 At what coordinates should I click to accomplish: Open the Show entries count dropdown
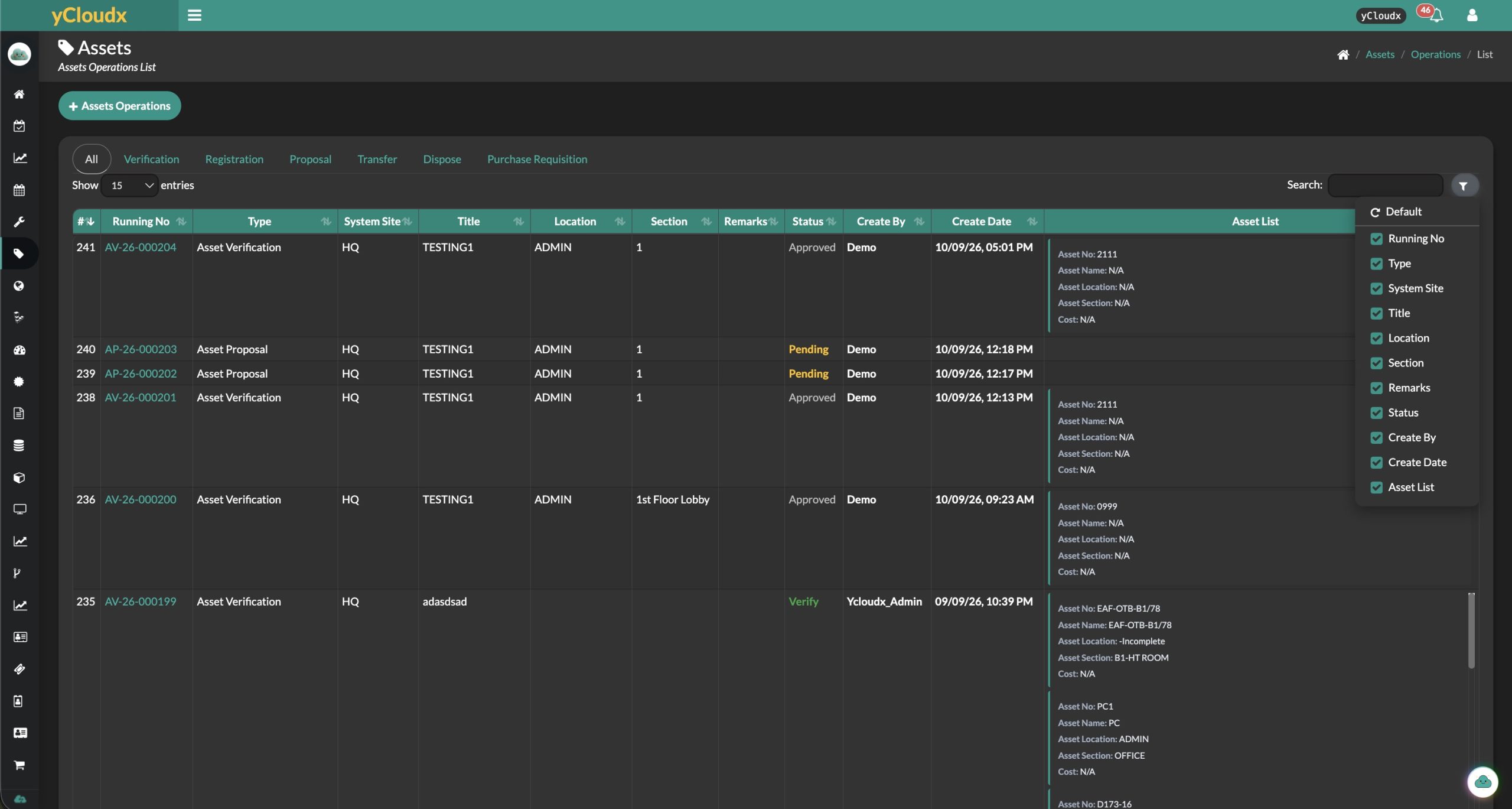[x=129, y=186]
